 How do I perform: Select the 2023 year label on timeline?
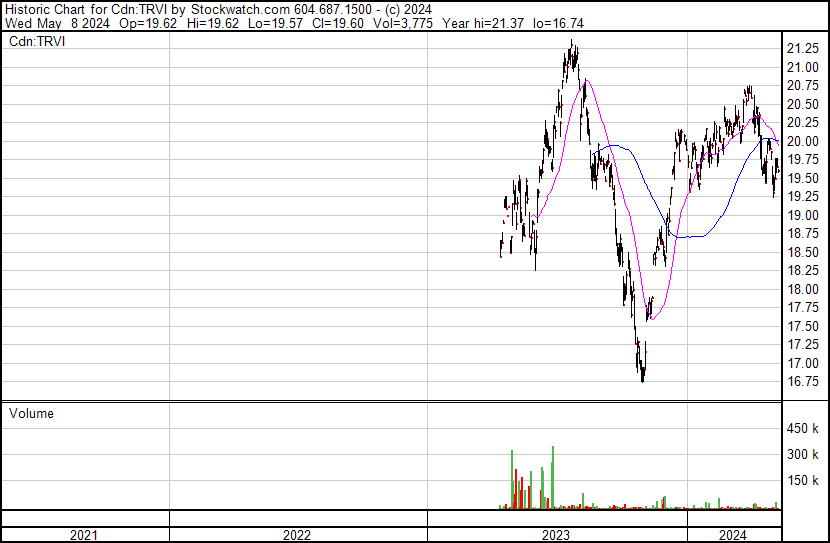[x=555, y=535]
